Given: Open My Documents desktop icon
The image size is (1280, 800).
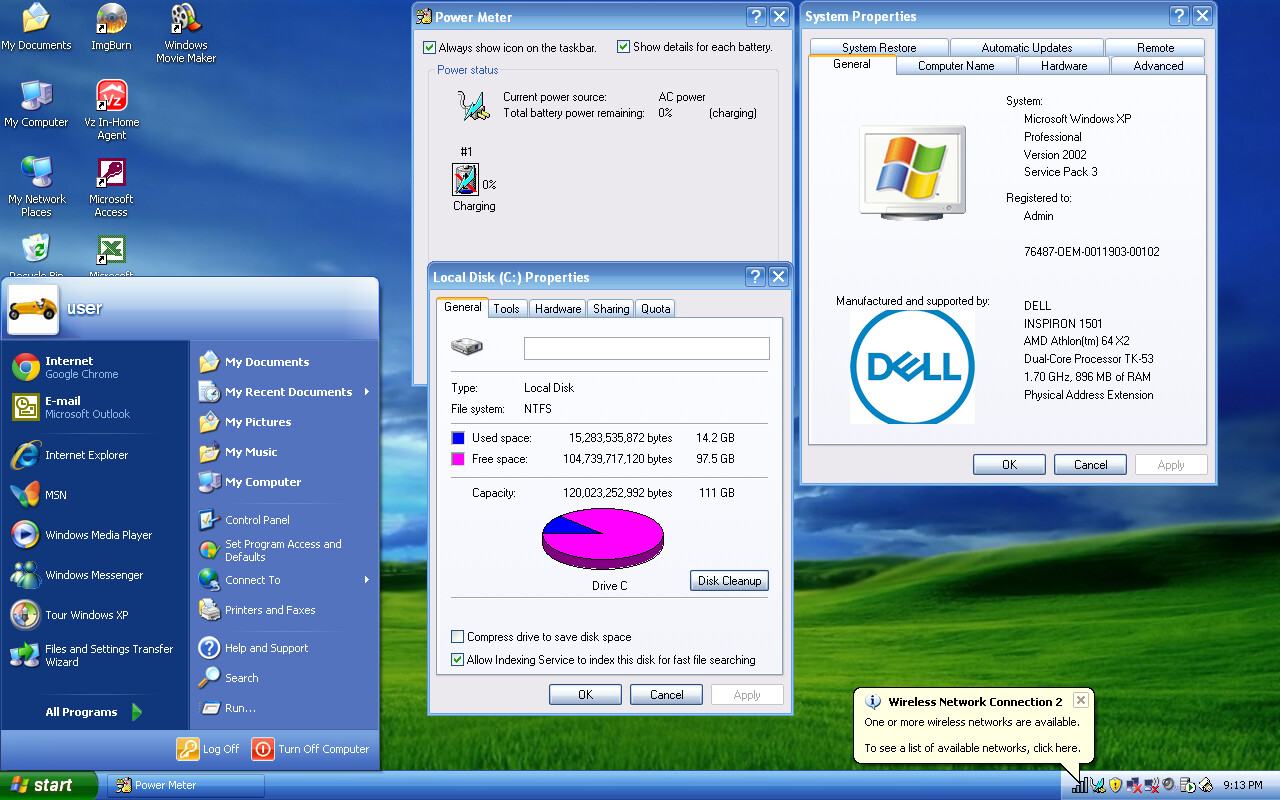Looking at the screenshot, I should pyautogui.click(x=36, y=27).
